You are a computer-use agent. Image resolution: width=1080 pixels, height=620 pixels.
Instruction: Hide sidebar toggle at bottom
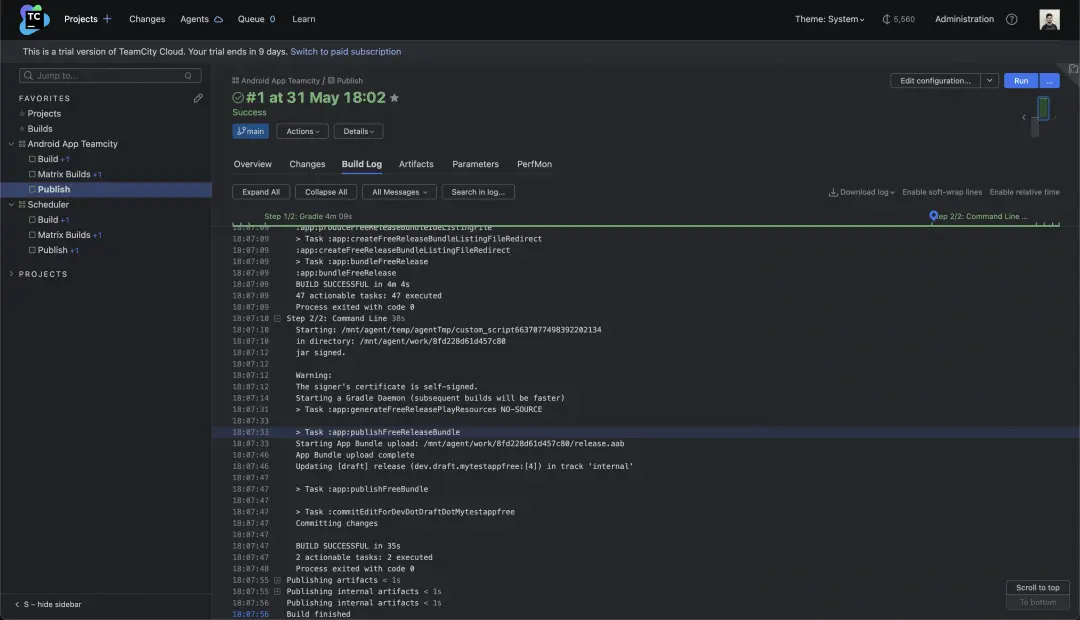[48, 604]
